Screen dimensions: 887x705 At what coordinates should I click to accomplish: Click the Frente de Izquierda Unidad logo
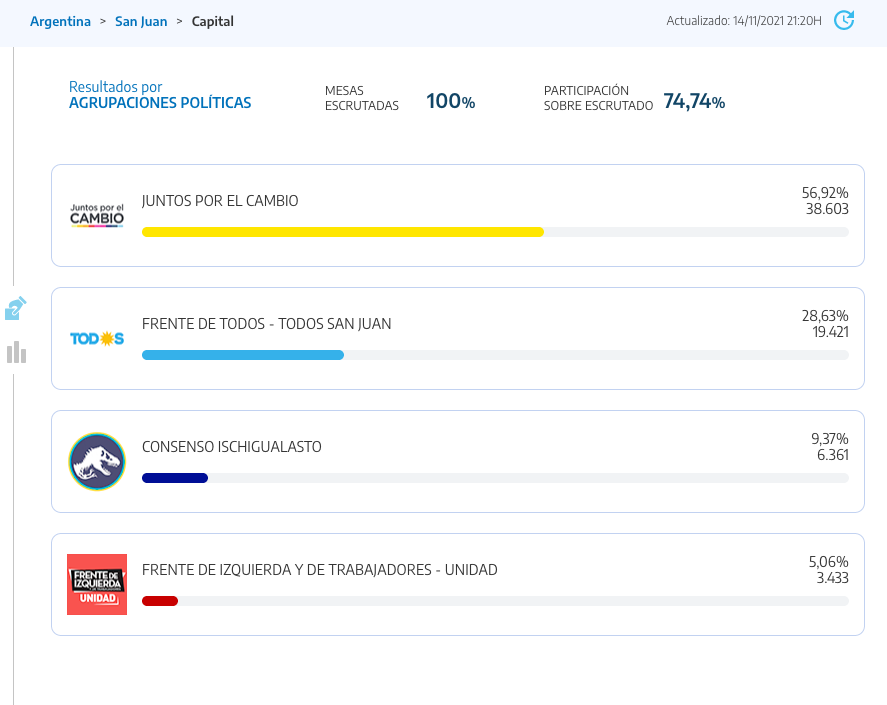(x=97, y=584)
